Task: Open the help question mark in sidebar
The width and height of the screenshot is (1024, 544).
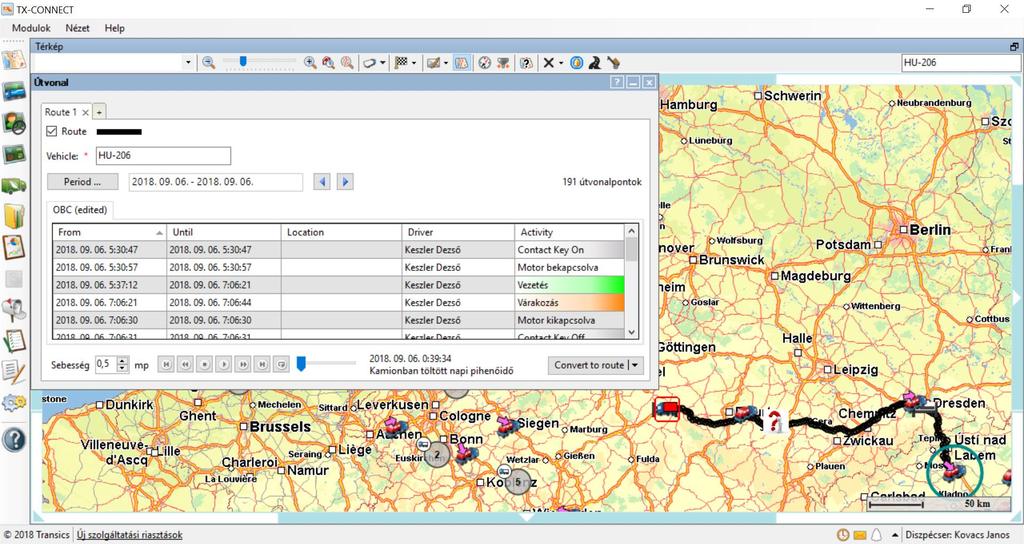Action: [x=14, y=440]
